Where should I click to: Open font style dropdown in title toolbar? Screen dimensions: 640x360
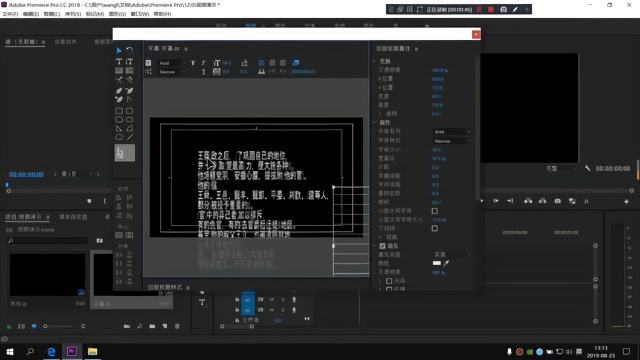(172, 72)
